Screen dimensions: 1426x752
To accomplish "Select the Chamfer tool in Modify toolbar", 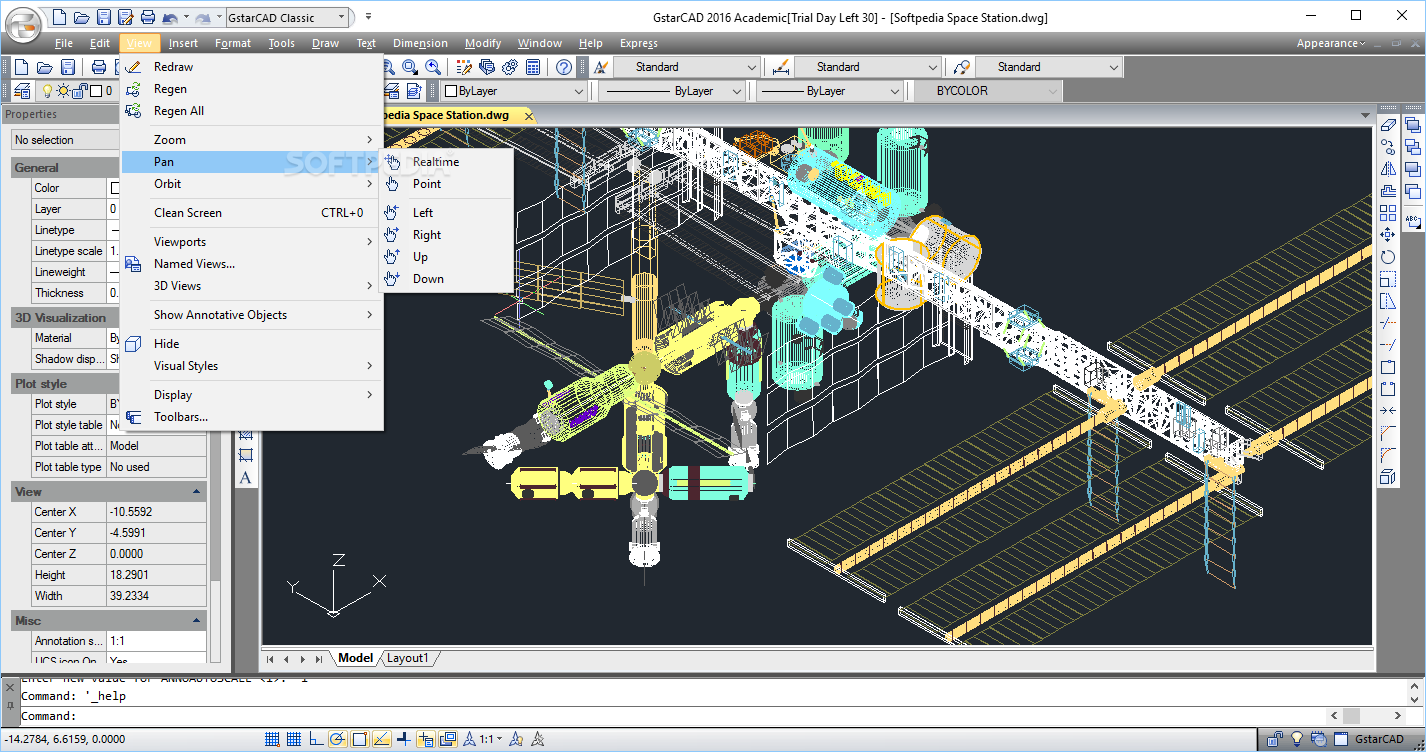I will coord(1387,433).
